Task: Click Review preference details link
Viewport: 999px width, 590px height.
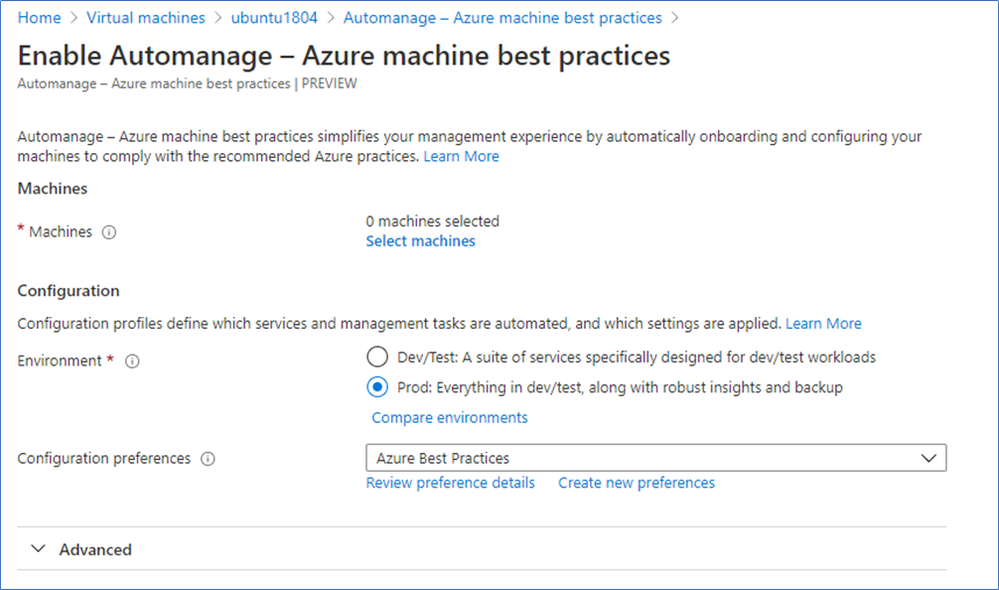Action: (x=450, y=483)
